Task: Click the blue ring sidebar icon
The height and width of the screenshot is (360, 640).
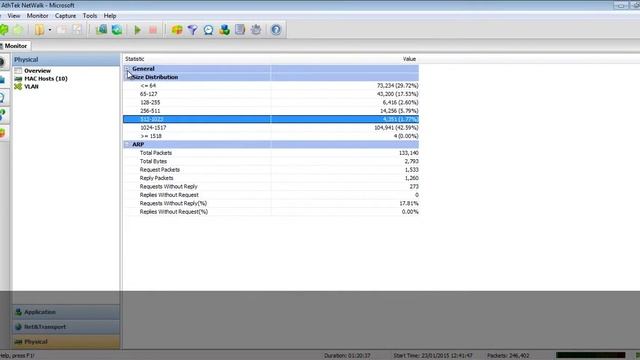Action: click(2, 98)
